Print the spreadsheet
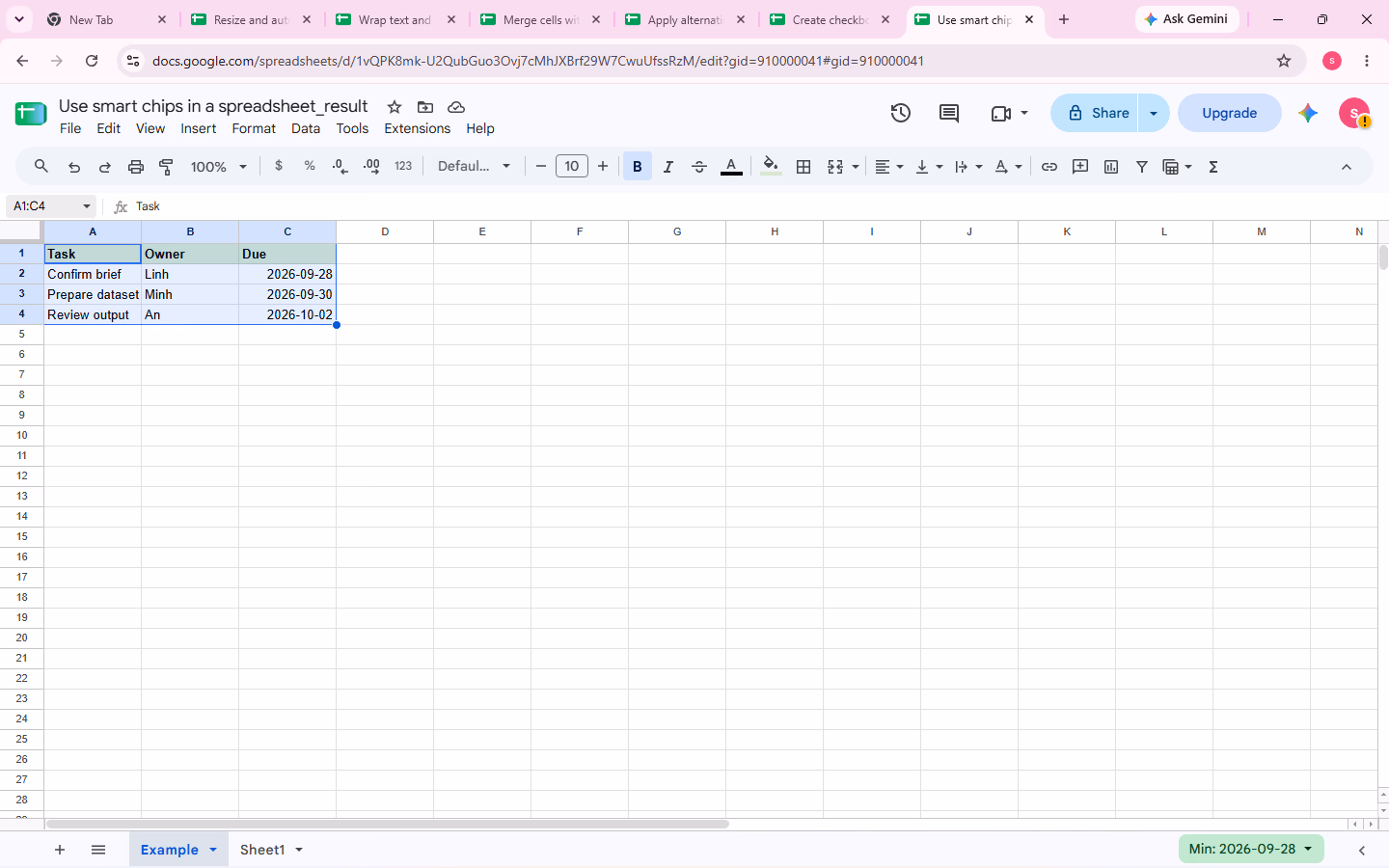 [136, 167]
